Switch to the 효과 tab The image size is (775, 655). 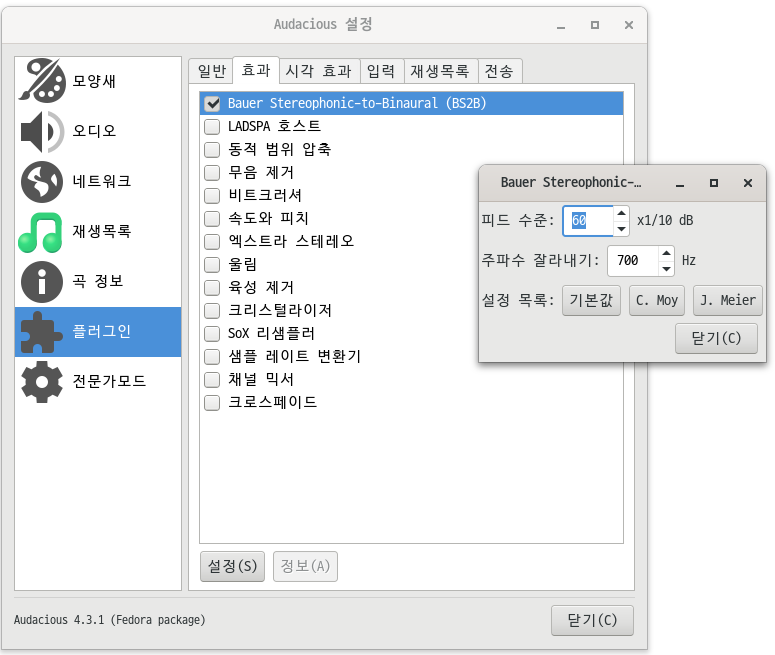(256, 70)
